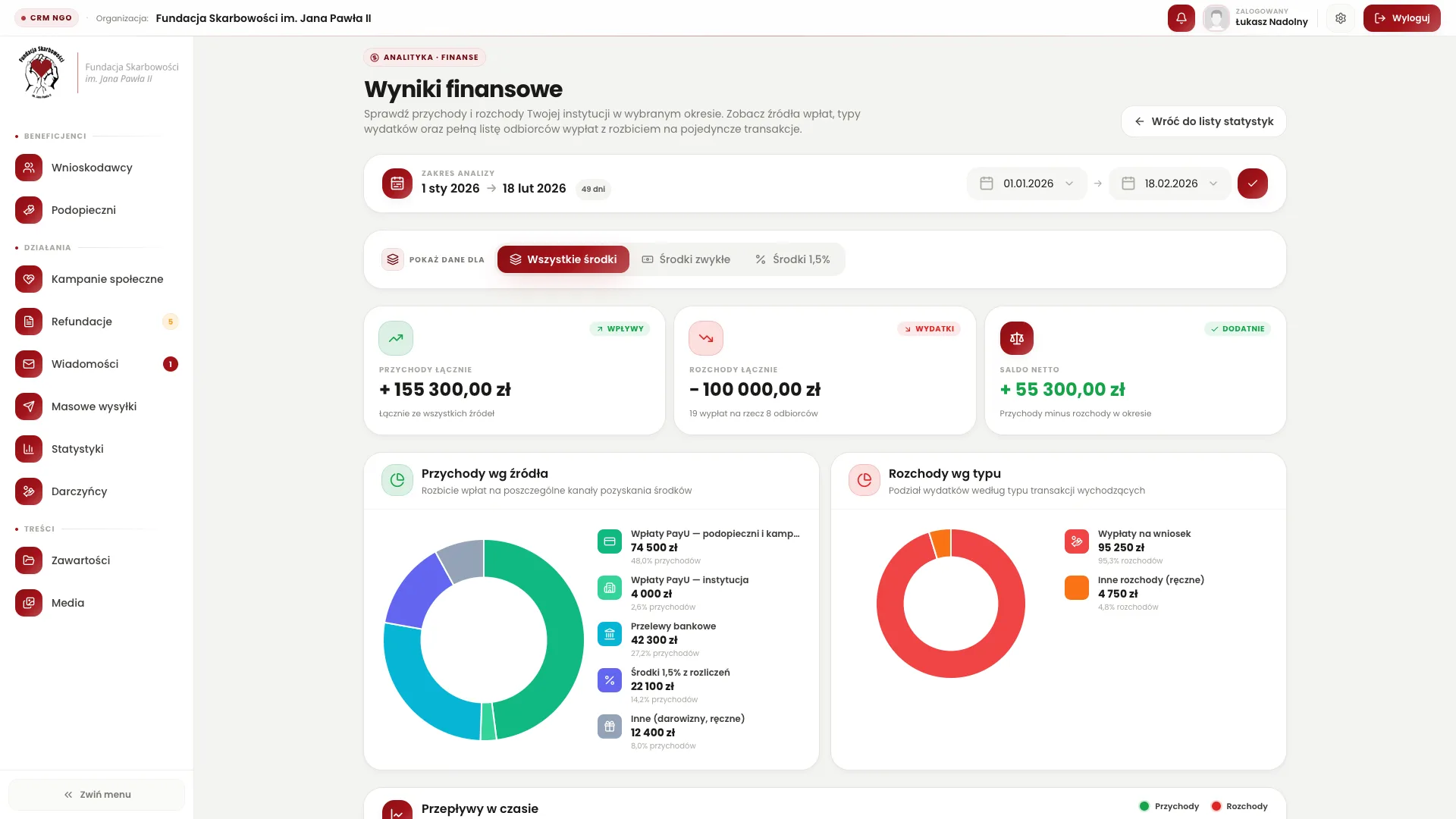Collapse the sidebar with Zwiń menu

coord(96,795)
